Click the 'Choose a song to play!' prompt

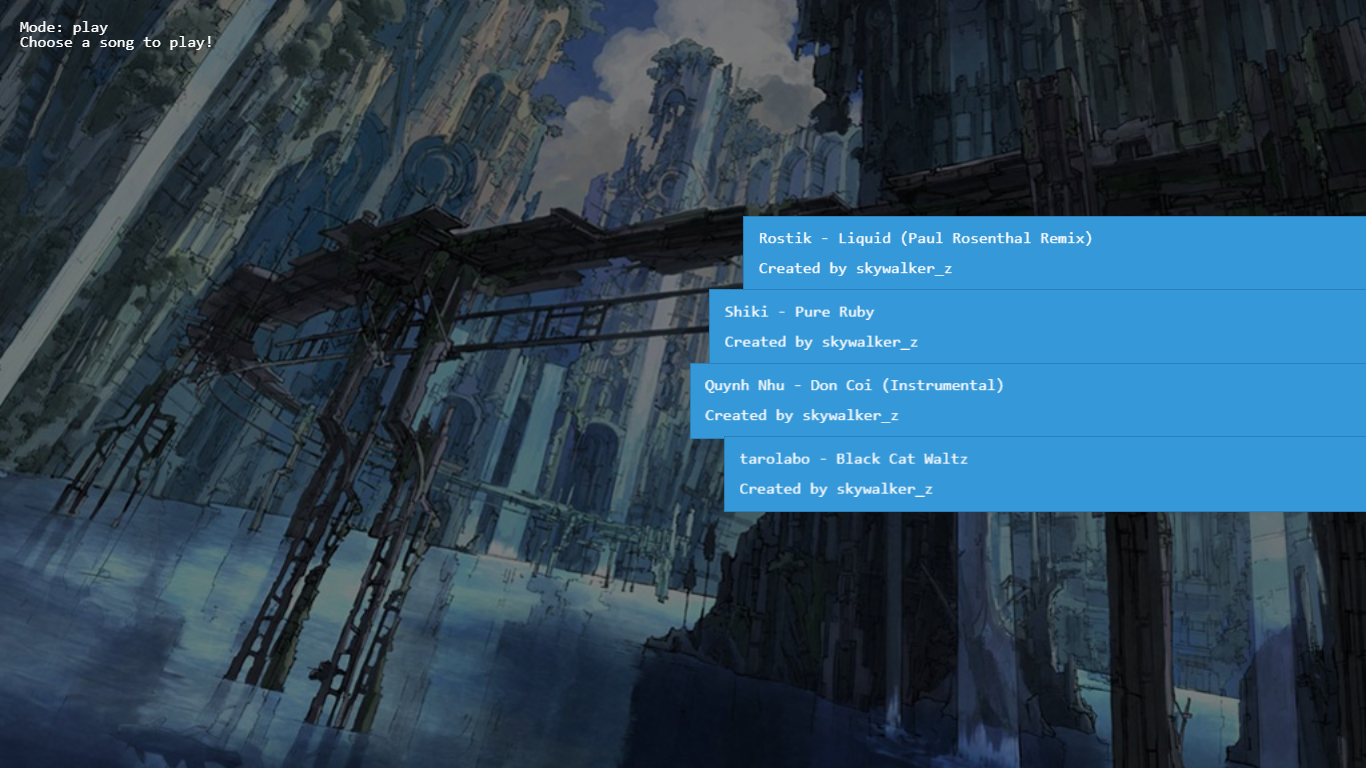[x=116, y=42]
